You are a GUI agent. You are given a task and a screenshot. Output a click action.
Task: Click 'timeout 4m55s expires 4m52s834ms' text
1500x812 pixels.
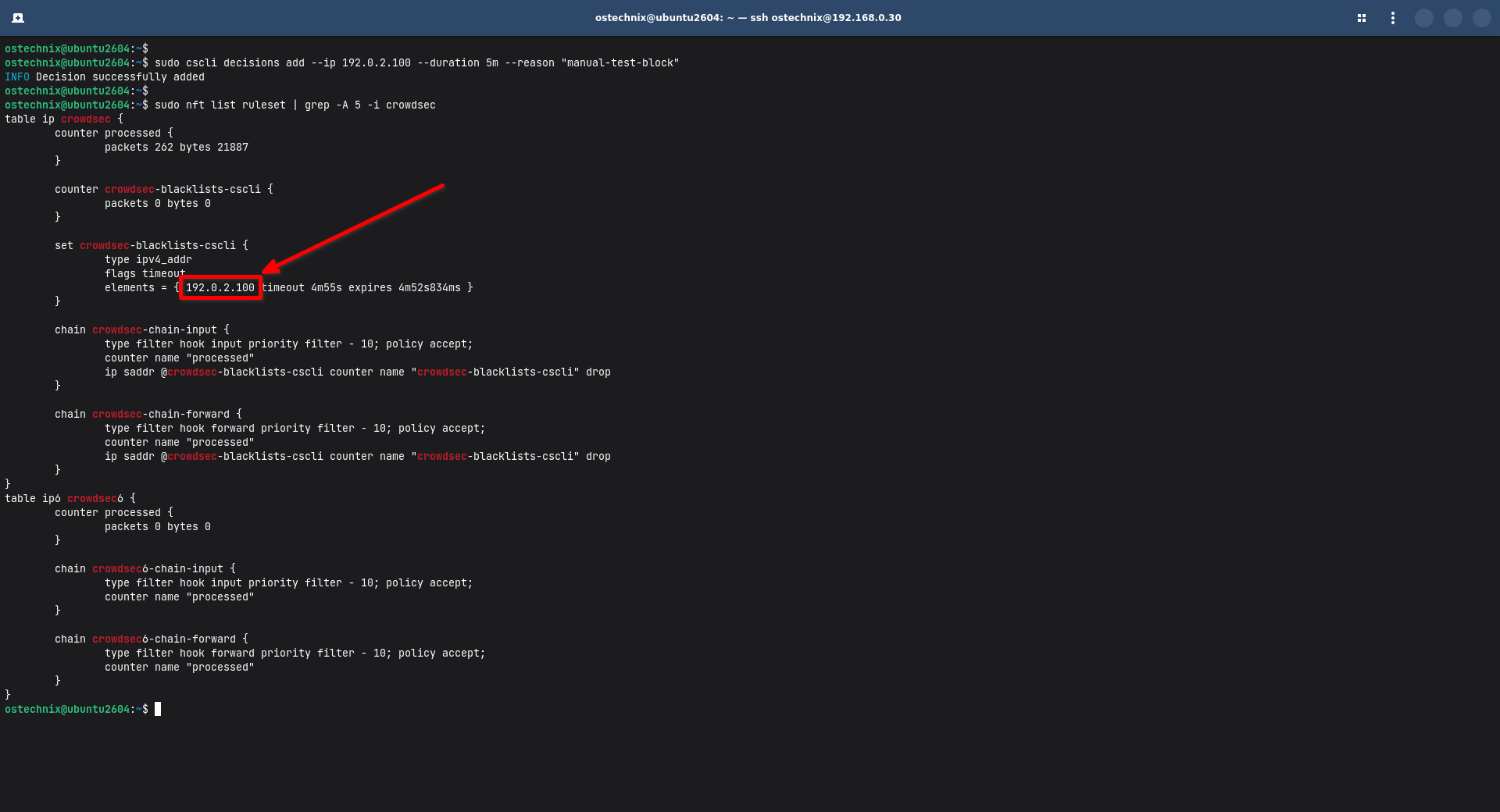pyautogui.click(x=362, y=288)
